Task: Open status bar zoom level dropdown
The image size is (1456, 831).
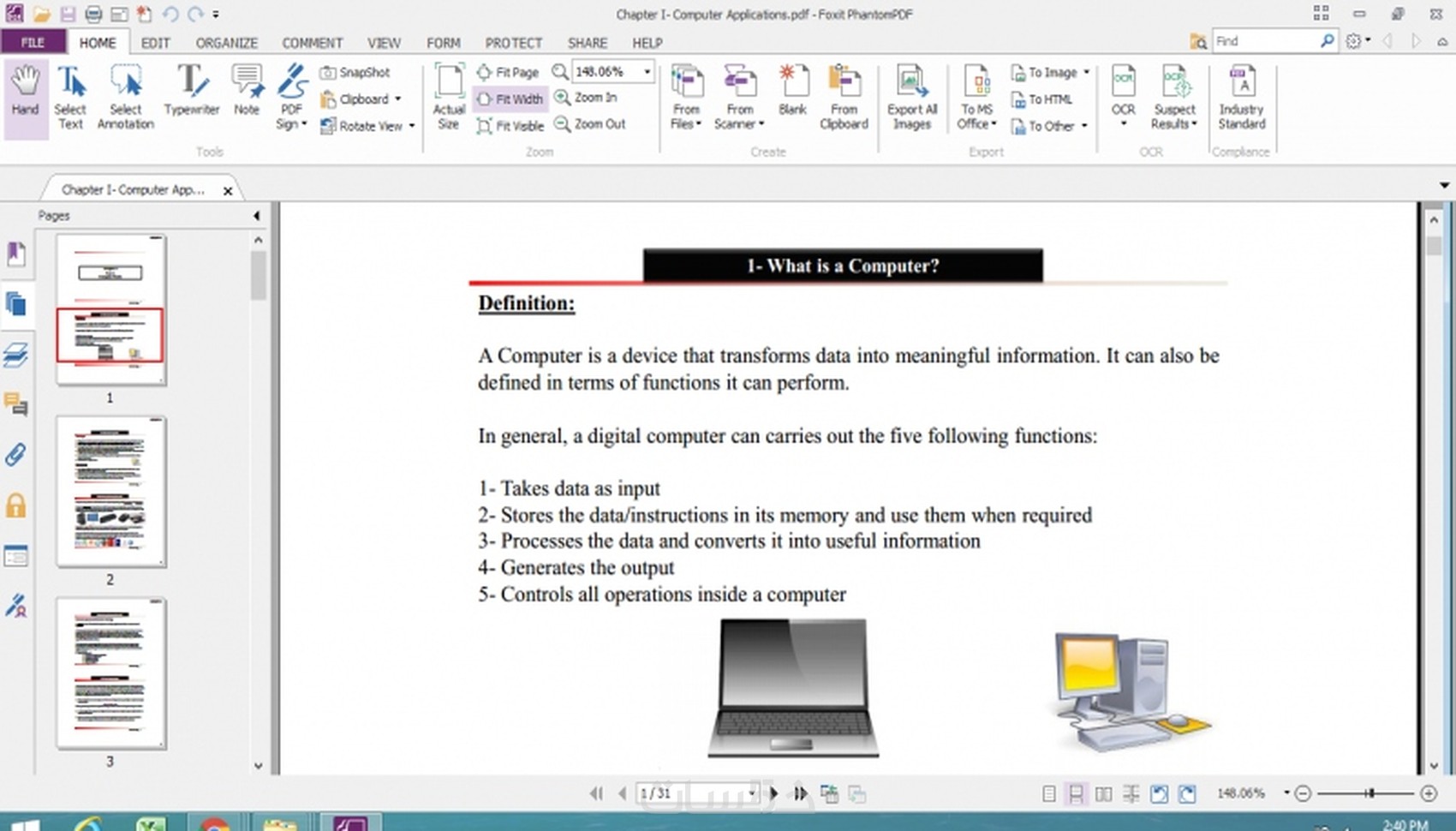Action: click(1286, 793)
